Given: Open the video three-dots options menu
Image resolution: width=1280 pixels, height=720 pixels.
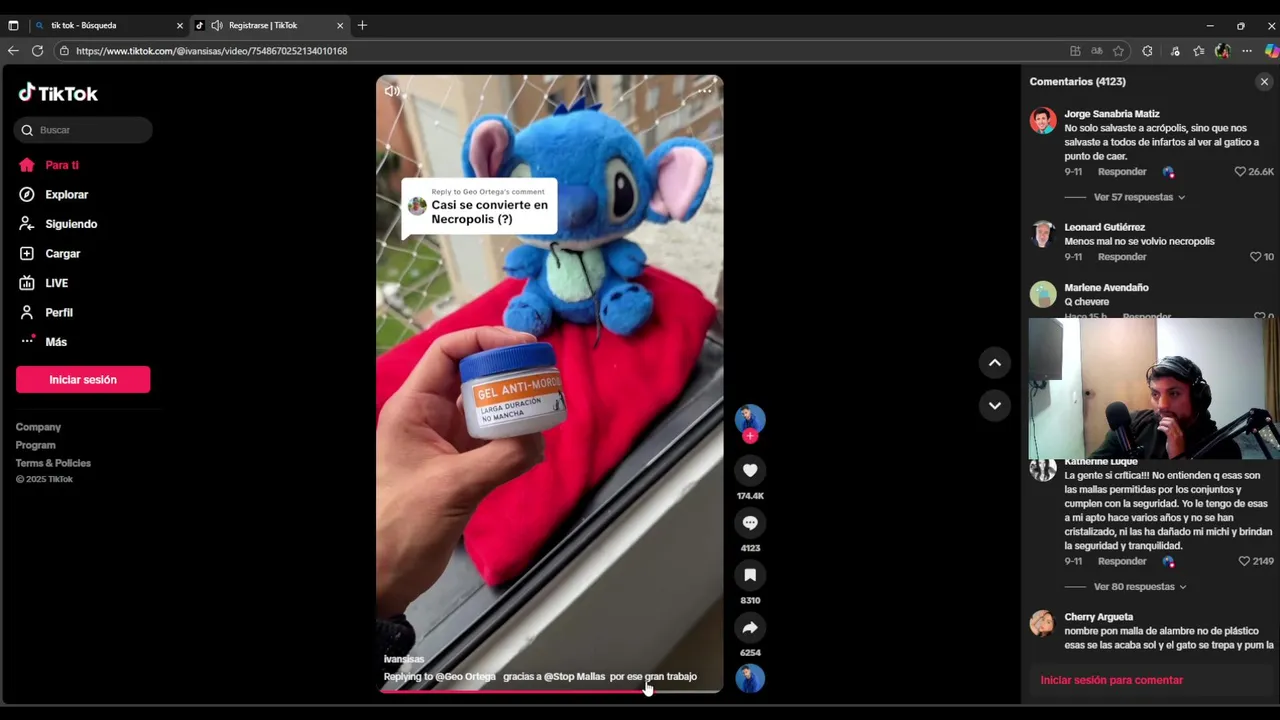Looking at the screenshot, I should click(705, 91).
